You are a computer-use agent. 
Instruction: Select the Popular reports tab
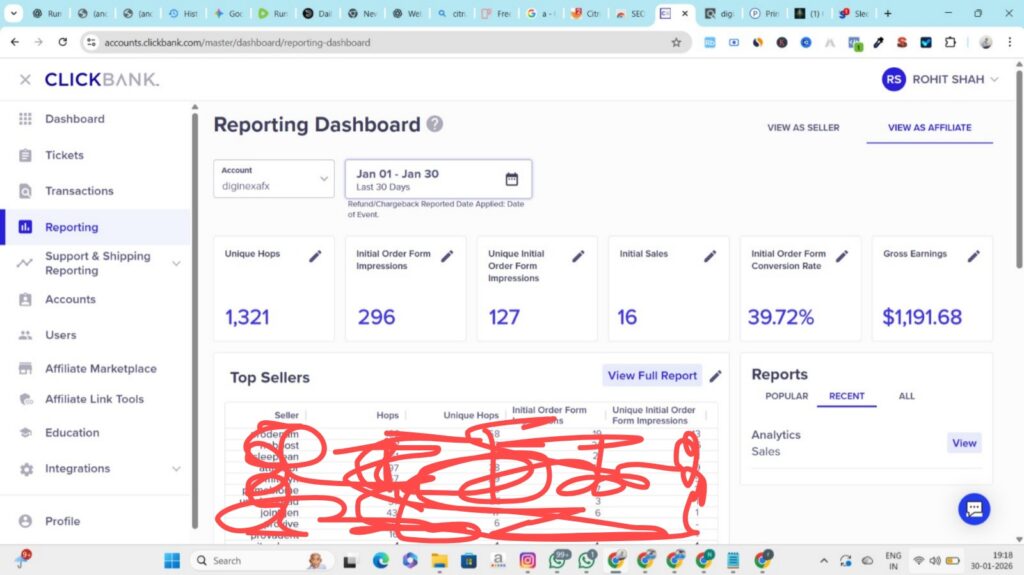[786, 396]
